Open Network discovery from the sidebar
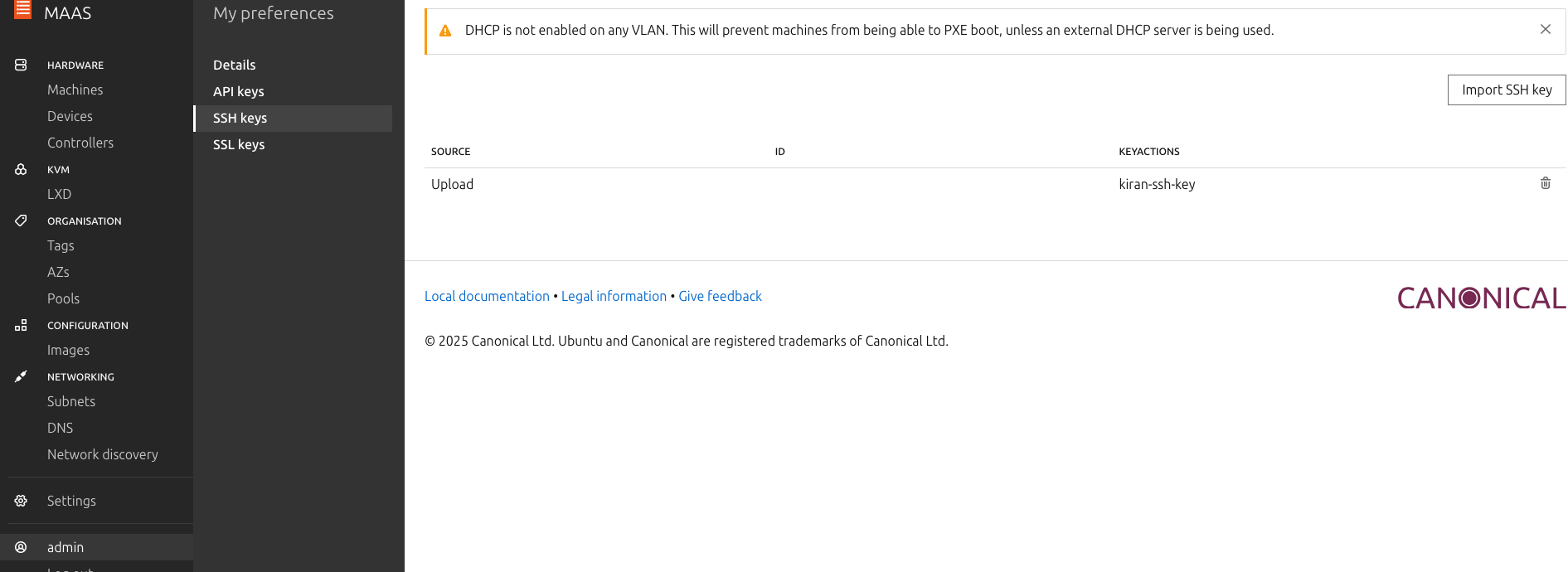 coord(103,454)
